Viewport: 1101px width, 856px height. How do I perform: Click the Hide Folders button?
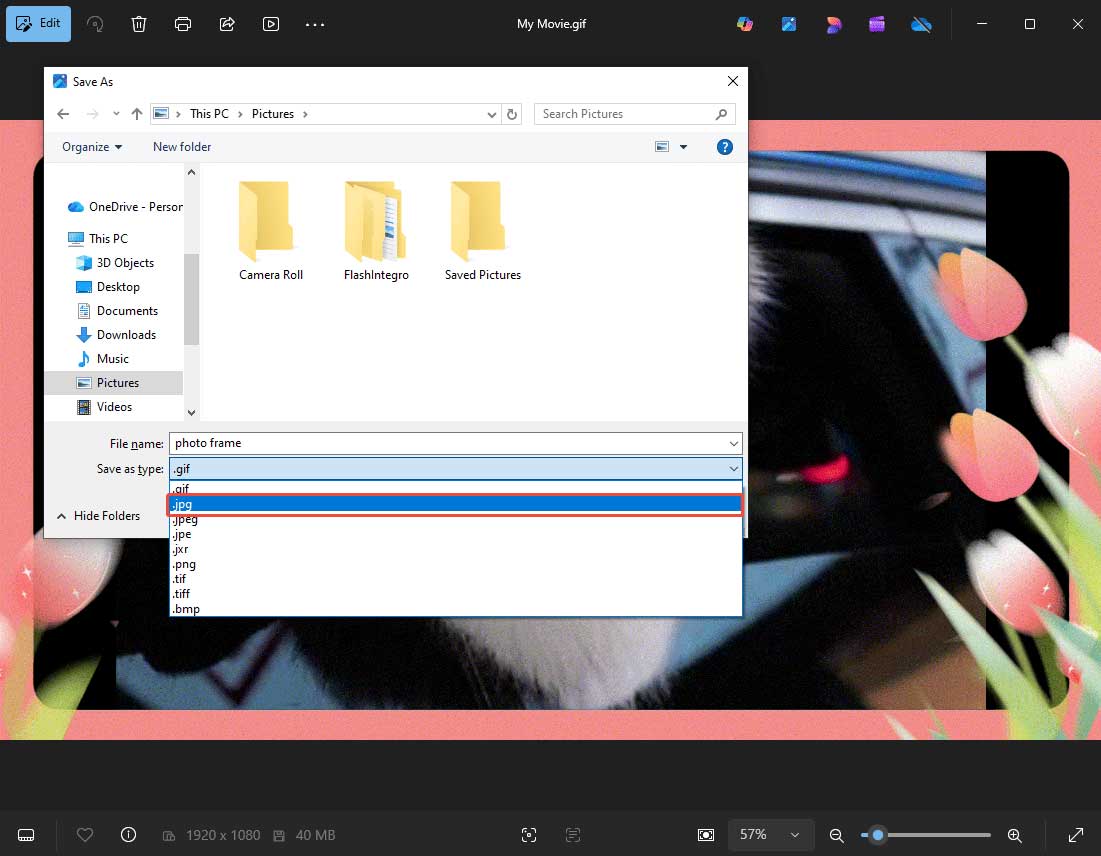(99, 515)
